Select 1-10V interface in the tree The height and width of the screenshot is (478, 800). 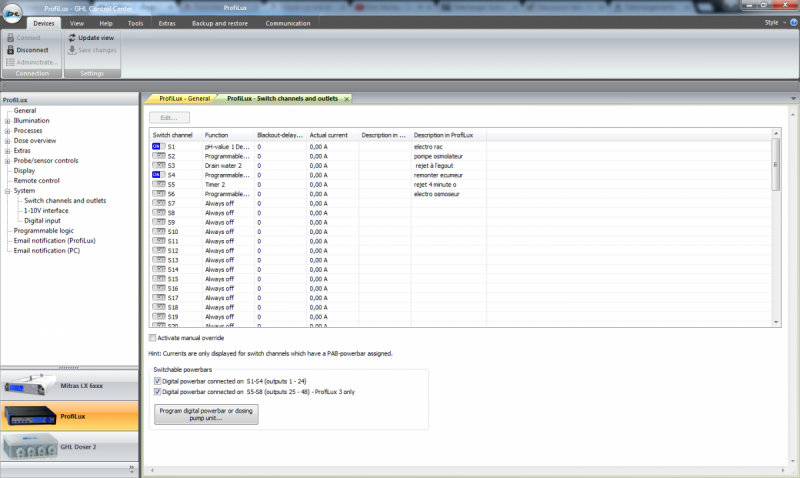(46, 210)
